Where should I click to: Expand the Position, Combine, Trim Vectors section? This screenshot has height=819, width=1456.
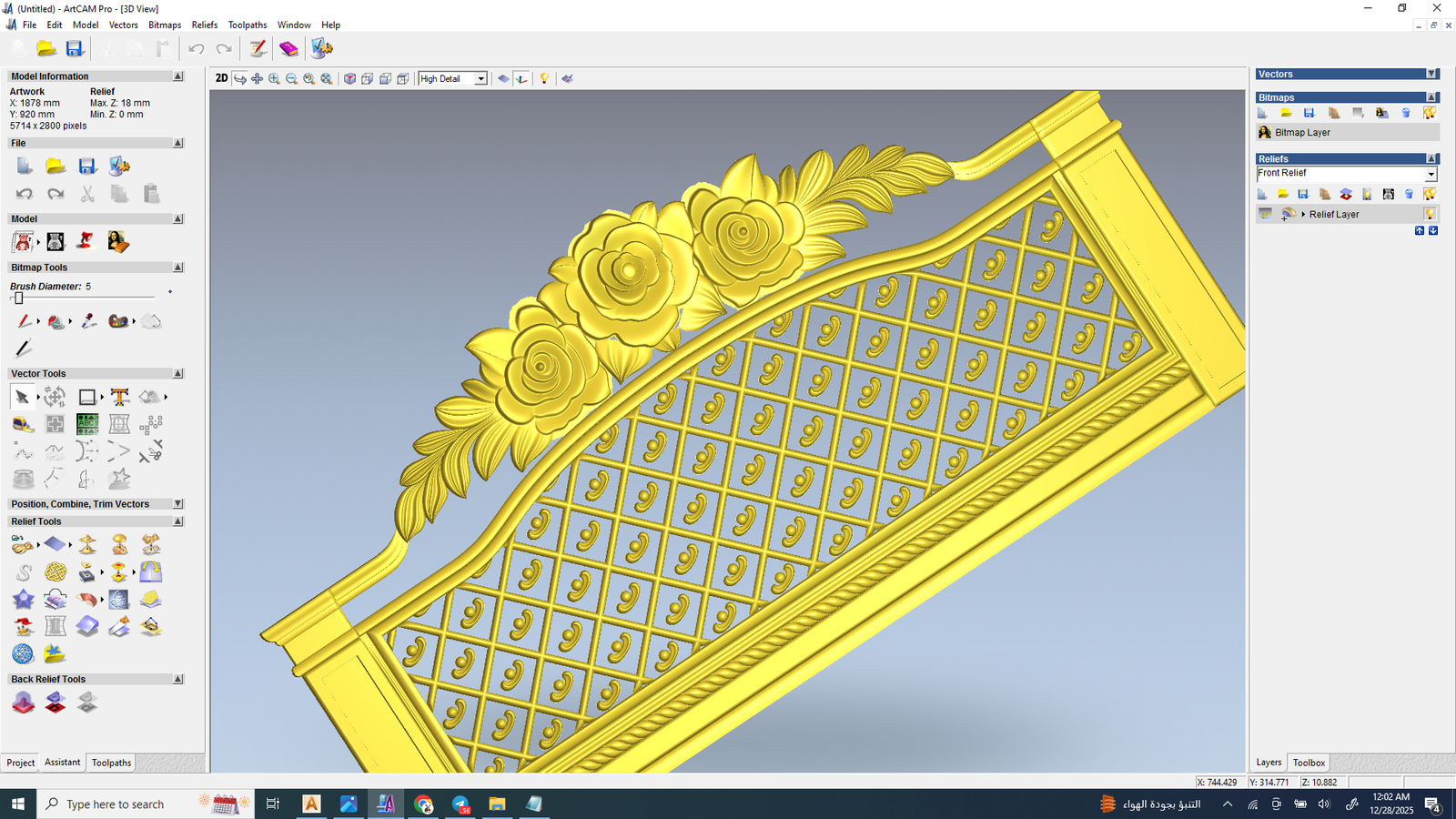(x=177, y=504)
